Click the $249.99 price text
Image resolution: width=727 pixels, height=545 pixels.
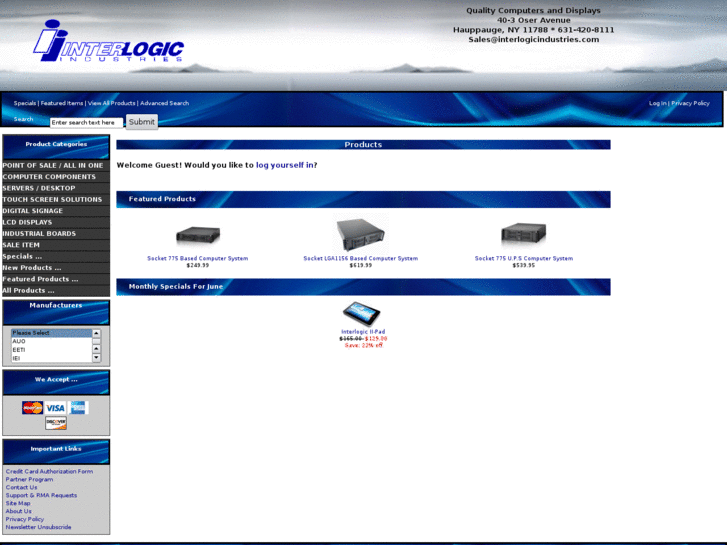[x=198, y=265]
